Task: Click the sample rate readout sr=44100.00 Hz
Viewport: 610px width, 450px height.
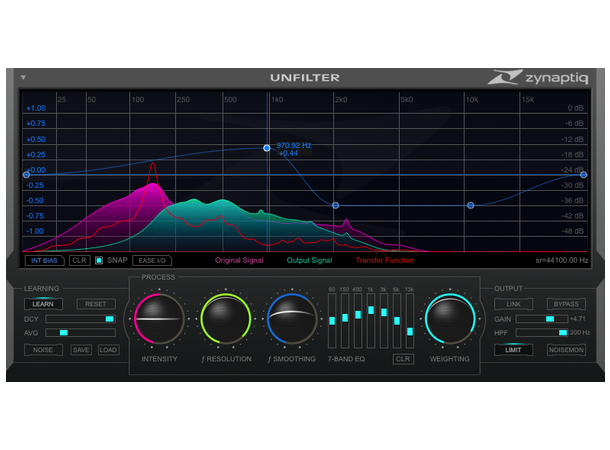Action: point(561,260)
